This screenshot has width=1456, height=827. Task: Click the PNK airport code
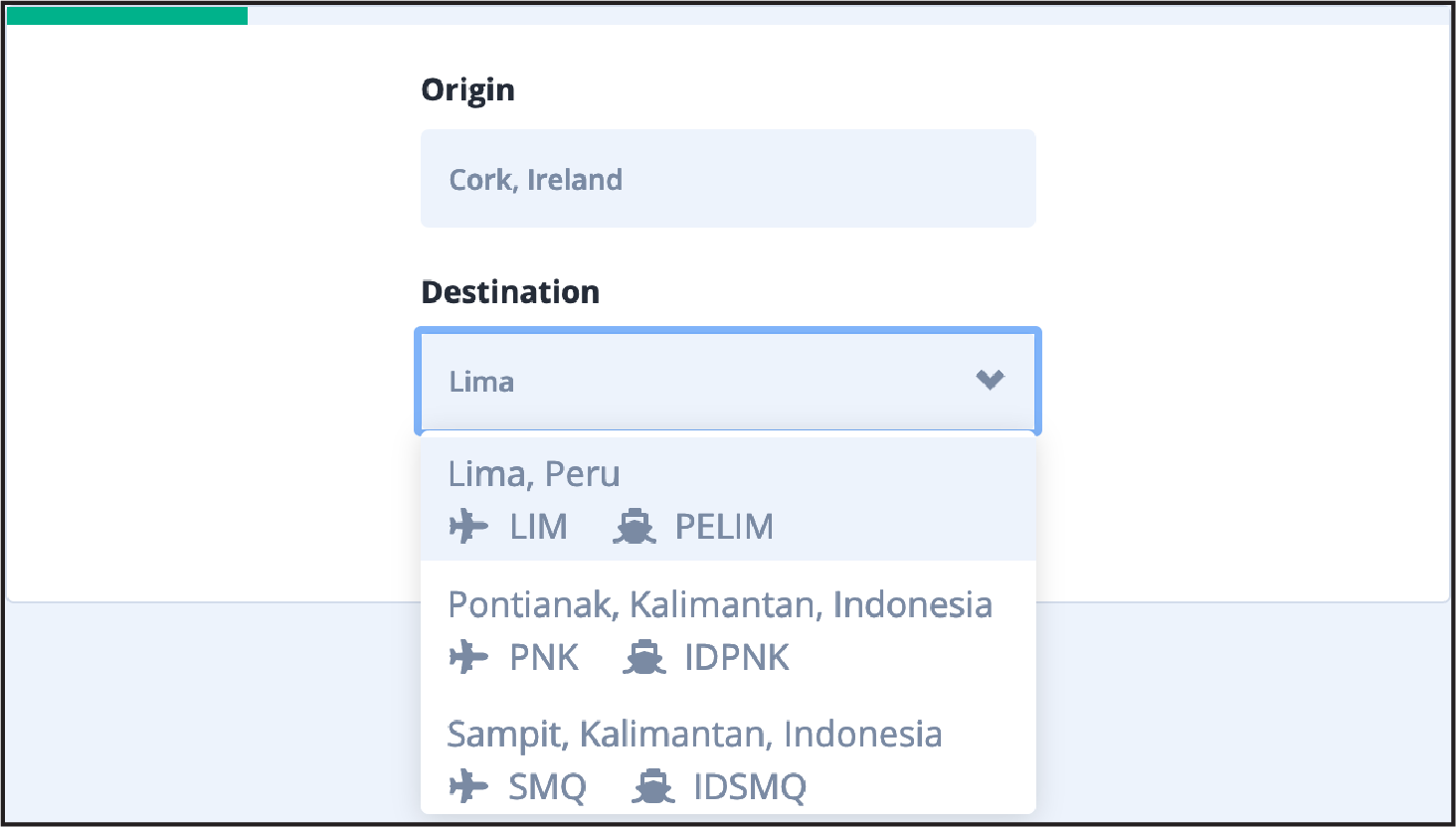tap(544, 657)
